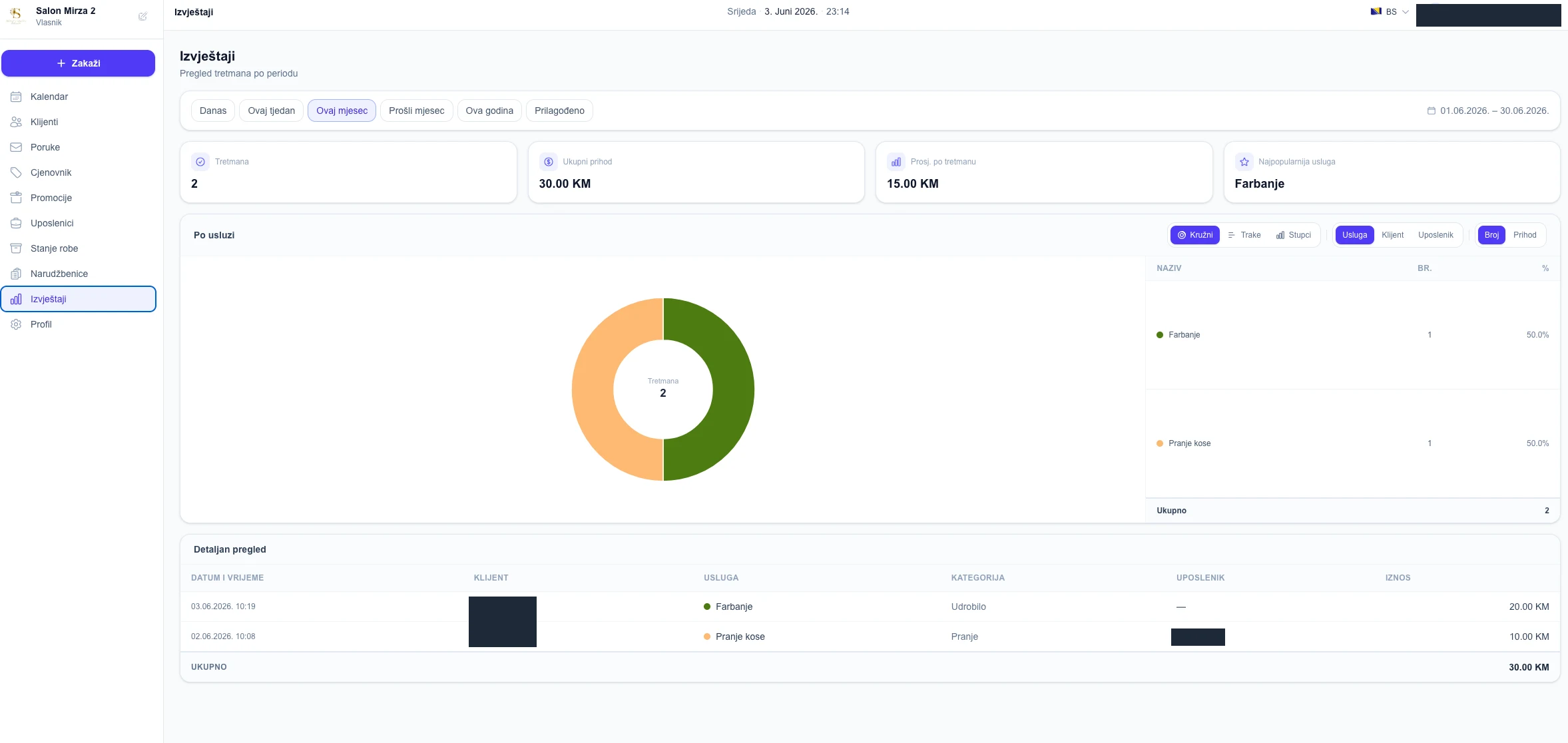Select the Danas period tab

coord(213,111)
